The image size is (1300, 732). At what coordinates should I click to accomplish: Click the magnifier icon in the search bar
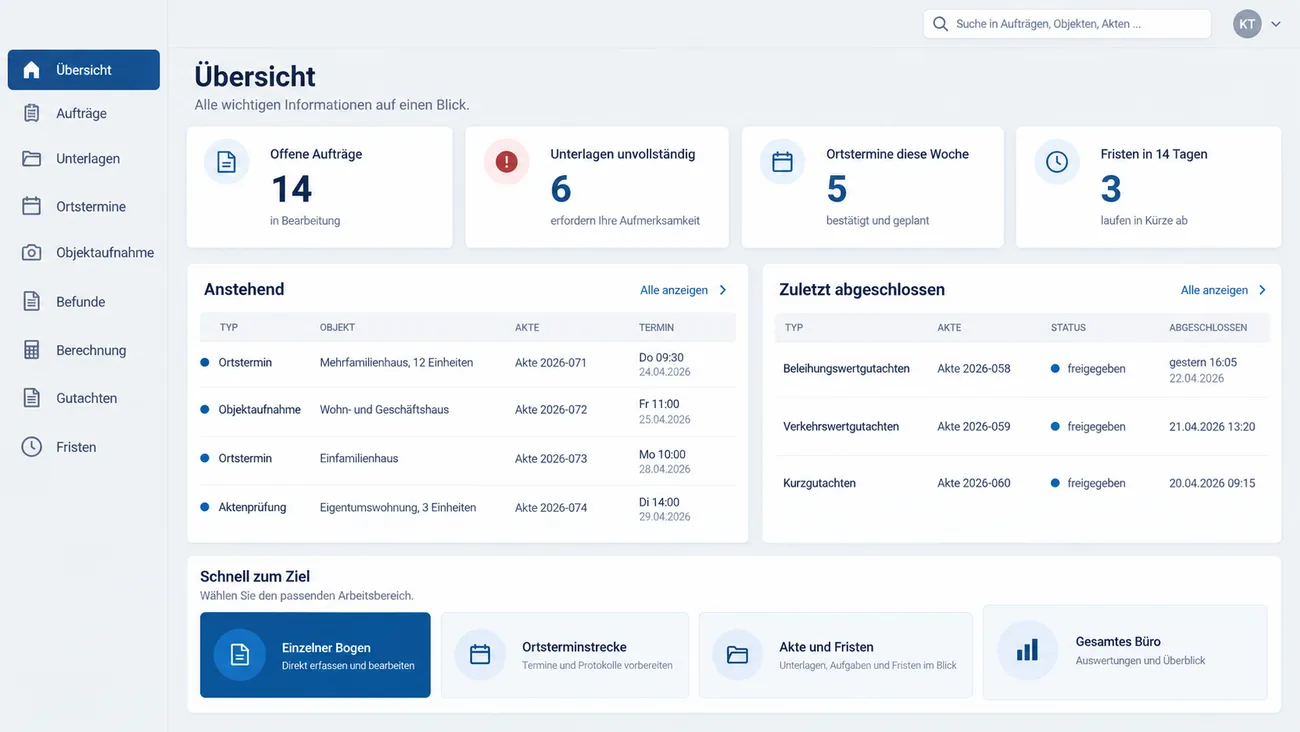(x=940, y=24)
